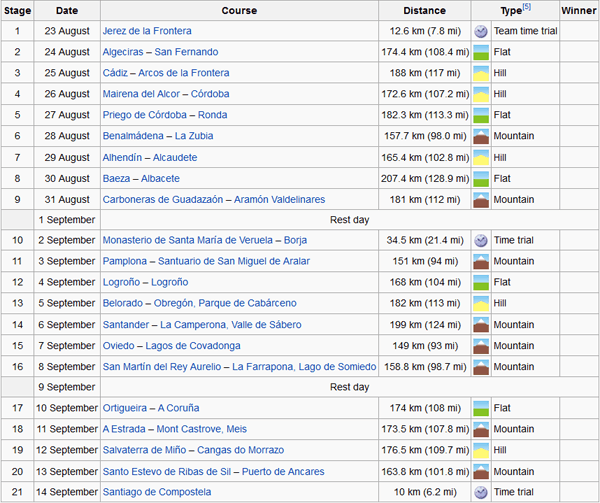Open the San Fernando link
The width and height of the screenshot is (600, 503).
coord(186,52)
